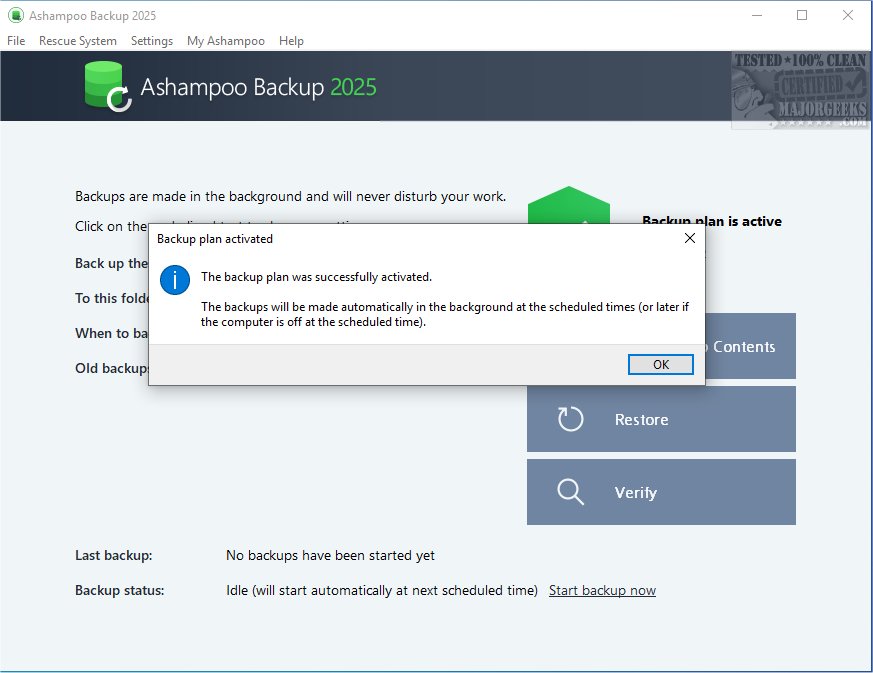873x673 pixels.
Task: Click the Start backup now link
Action: coord(602,590)
